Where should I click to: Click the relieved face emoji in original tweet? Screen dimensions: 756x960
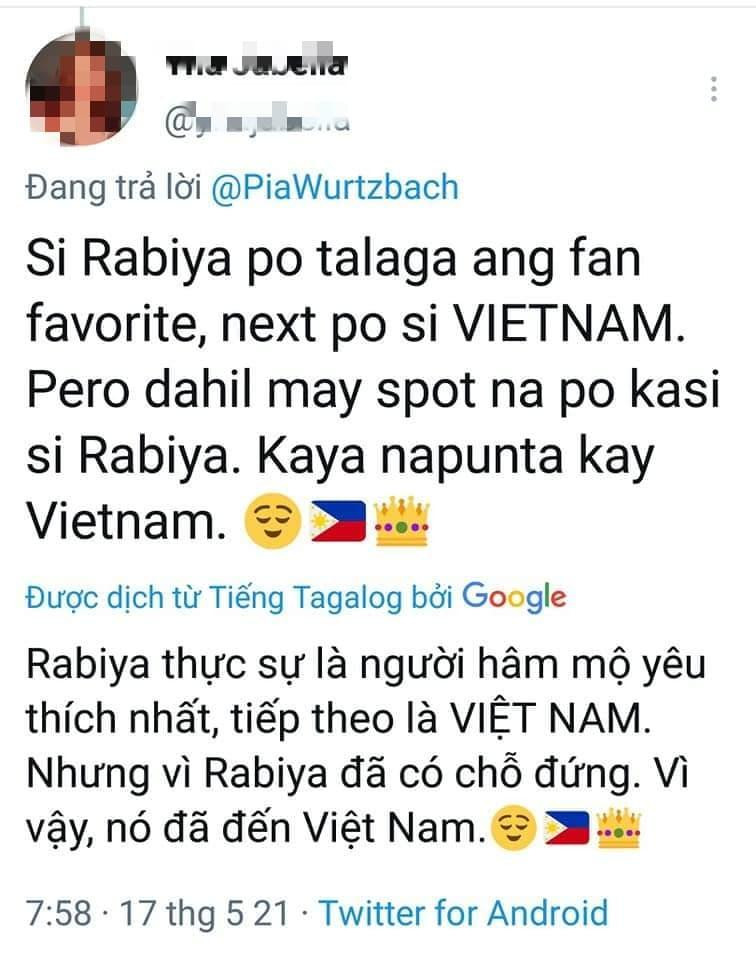tap(272, 520)
